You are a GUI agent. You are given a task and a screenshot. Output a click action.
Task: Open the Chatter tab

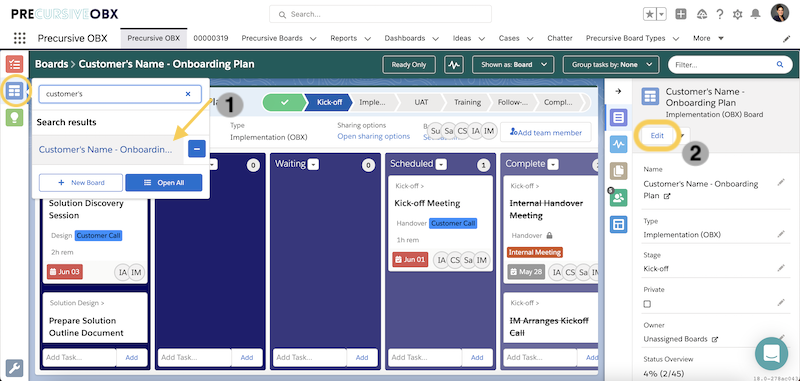560,38
